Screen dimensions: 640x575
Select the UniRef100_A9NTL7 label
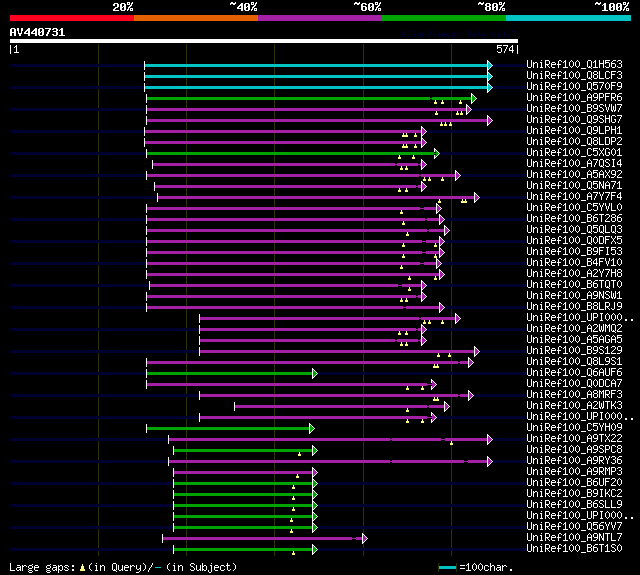(574, 538)
